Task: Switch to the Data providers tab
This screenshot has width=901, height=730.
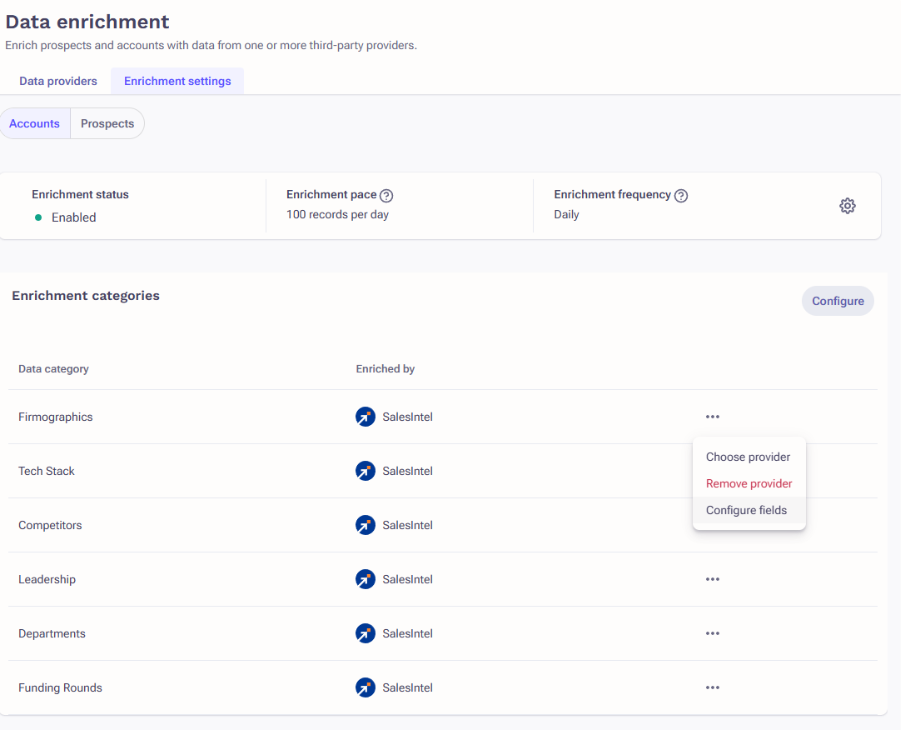Action: (x=57, y=80)
